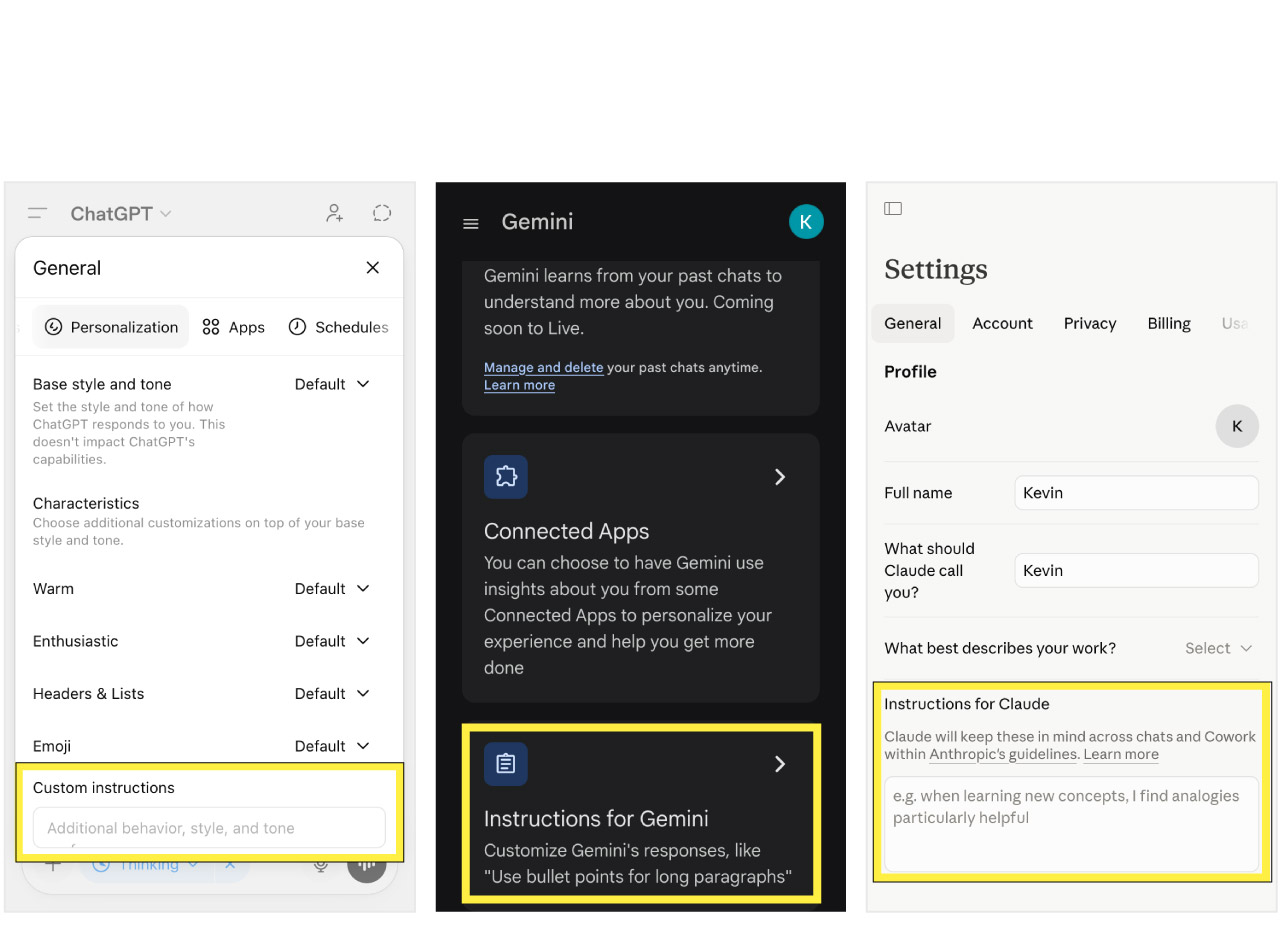This screenshot has width=1280, height=932.
Task: Open the Schedules tab in ChatGPT
Action: (338, 327)
